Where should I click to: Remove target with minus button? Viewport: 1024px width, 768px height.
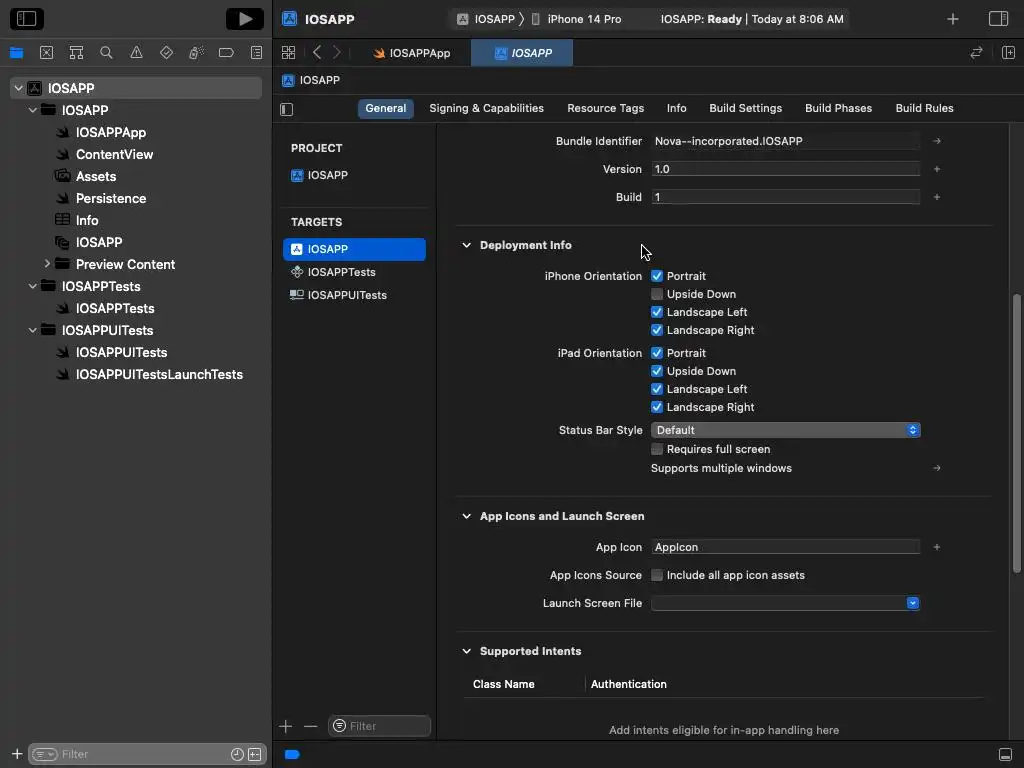(311, 726)
